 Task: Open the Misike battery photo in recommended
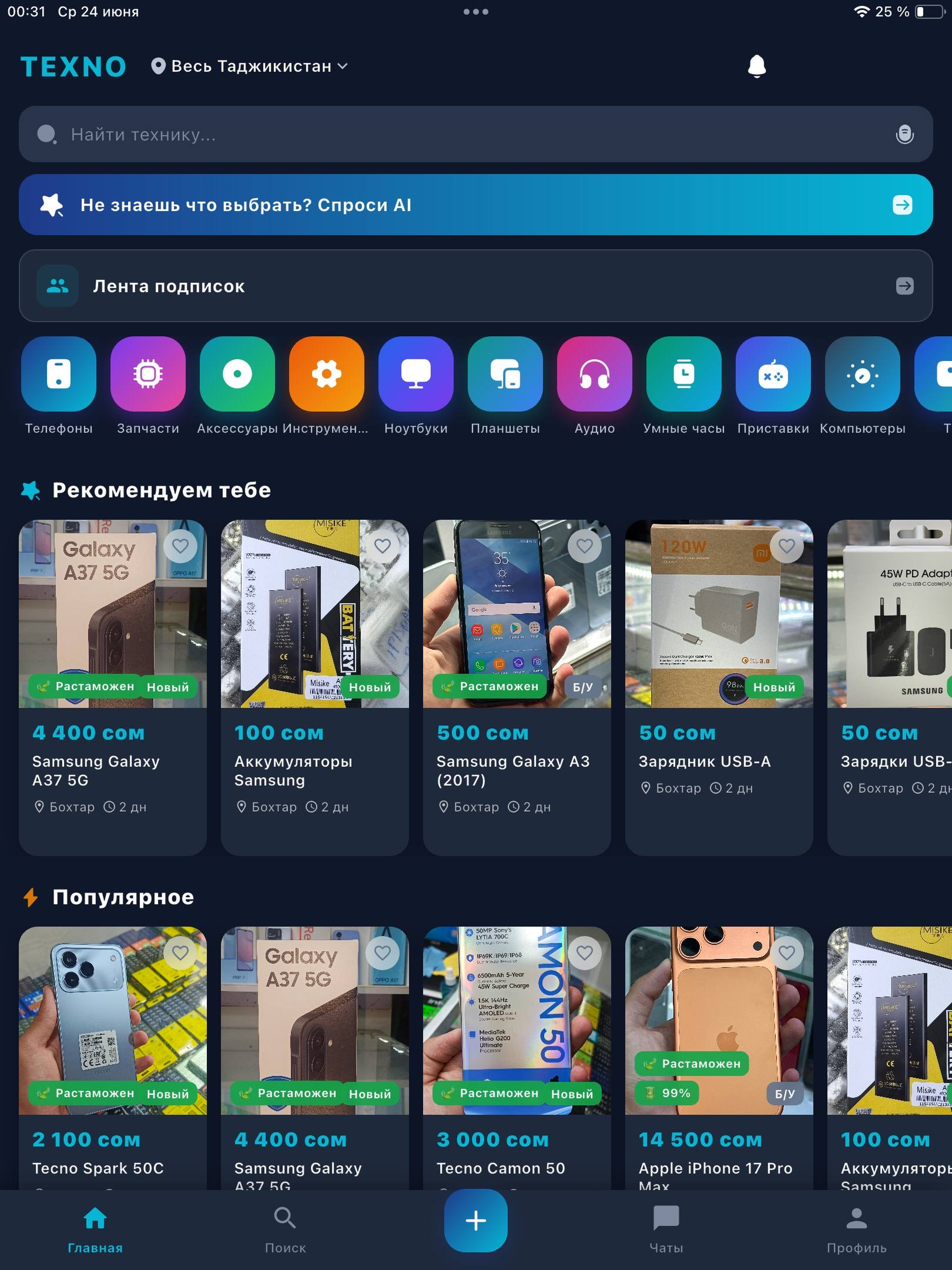[315, 613]
